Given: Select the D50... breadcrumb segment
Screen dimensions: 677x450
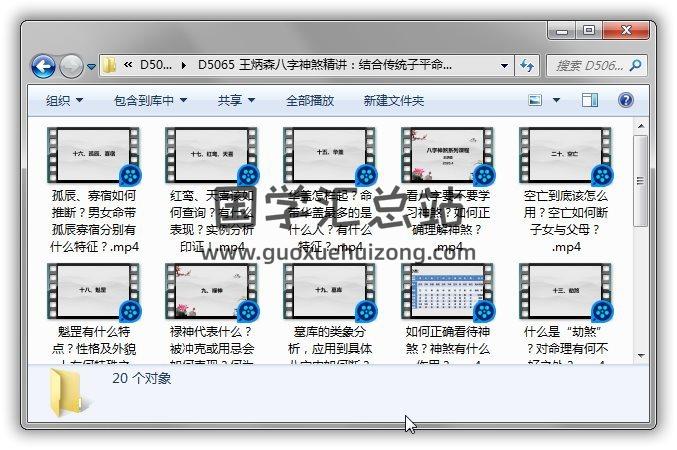Looking at the screenshot, I should [156, 65].
